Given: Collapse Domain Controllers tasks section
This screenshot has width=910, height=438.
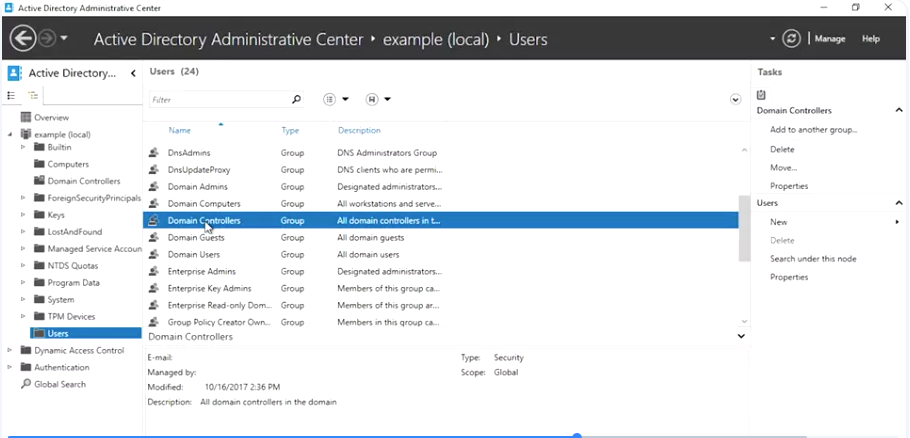Looking at the screenshot, I should click(899, 110).
